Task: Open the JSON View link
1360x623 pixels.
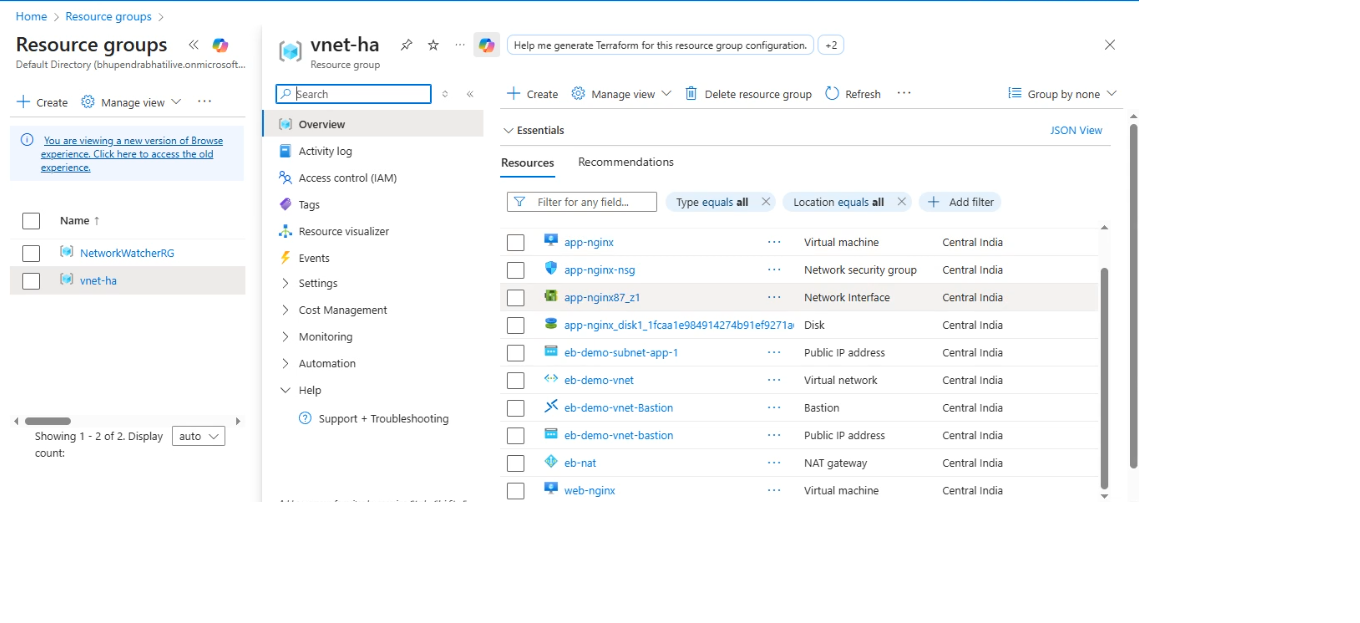Action: 1076,130
